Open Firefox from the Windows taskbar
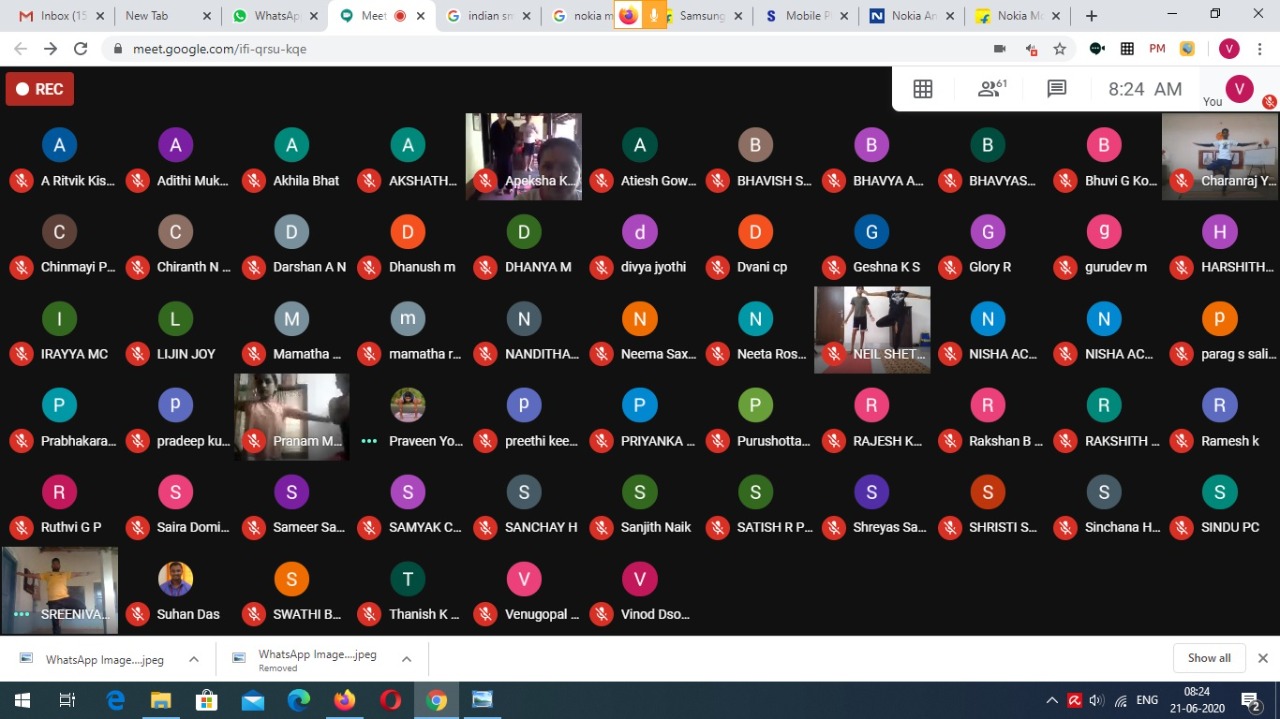 point(344,700)
